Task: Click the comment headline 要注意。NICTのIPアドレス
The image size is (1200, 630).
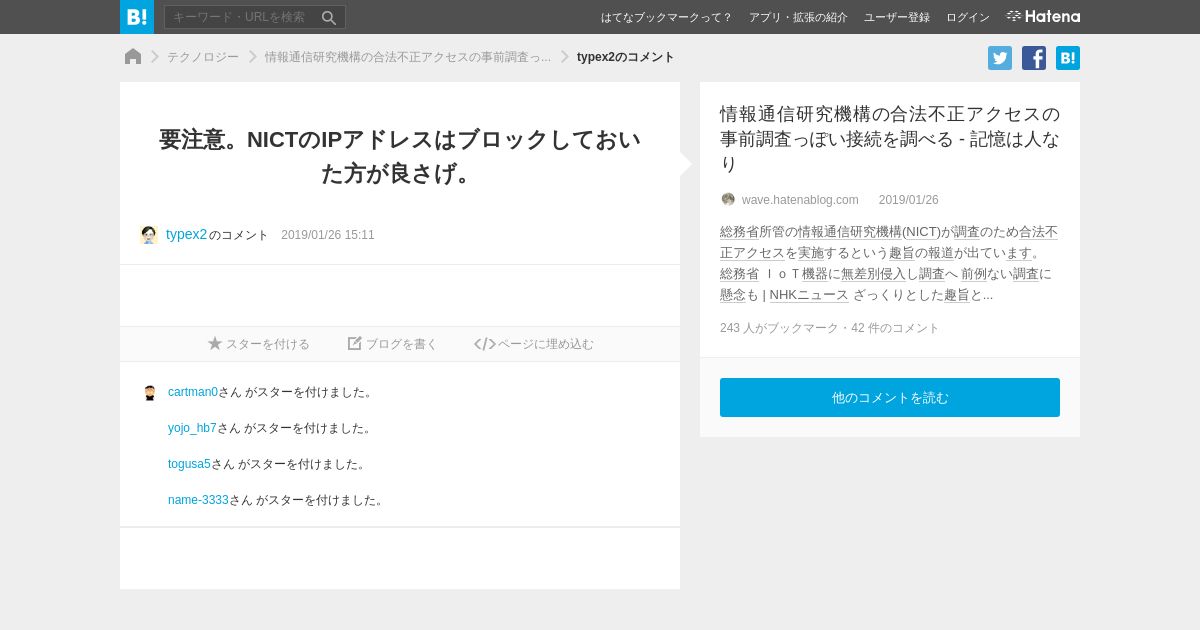Action: click(x=400, y=156)
